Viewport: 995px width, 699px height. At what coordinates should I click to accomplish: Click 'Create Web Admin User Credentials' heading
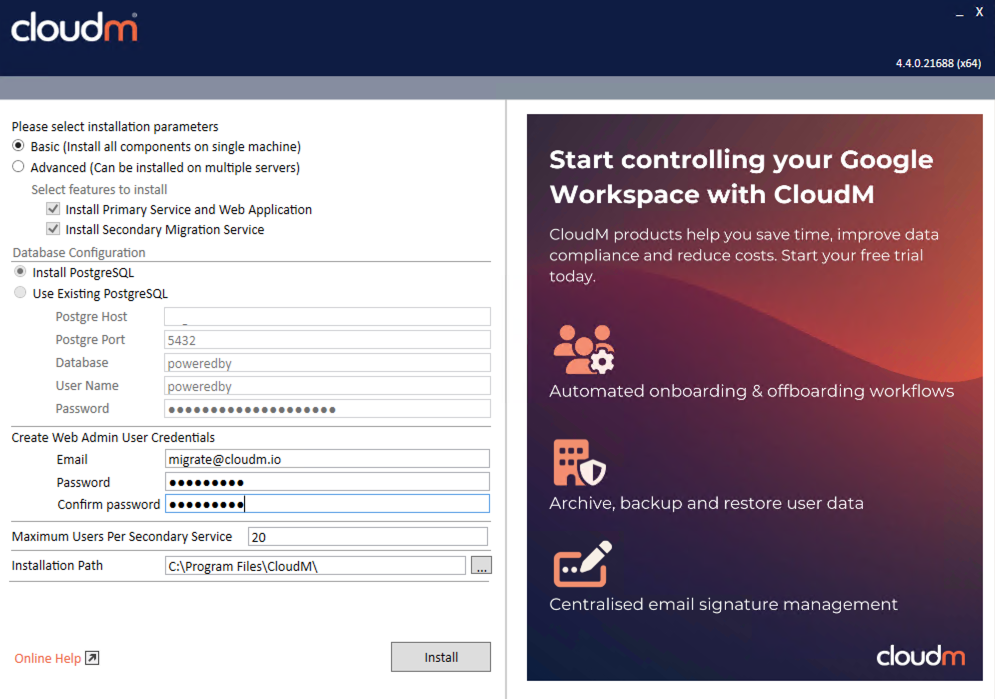pos(113,438)
